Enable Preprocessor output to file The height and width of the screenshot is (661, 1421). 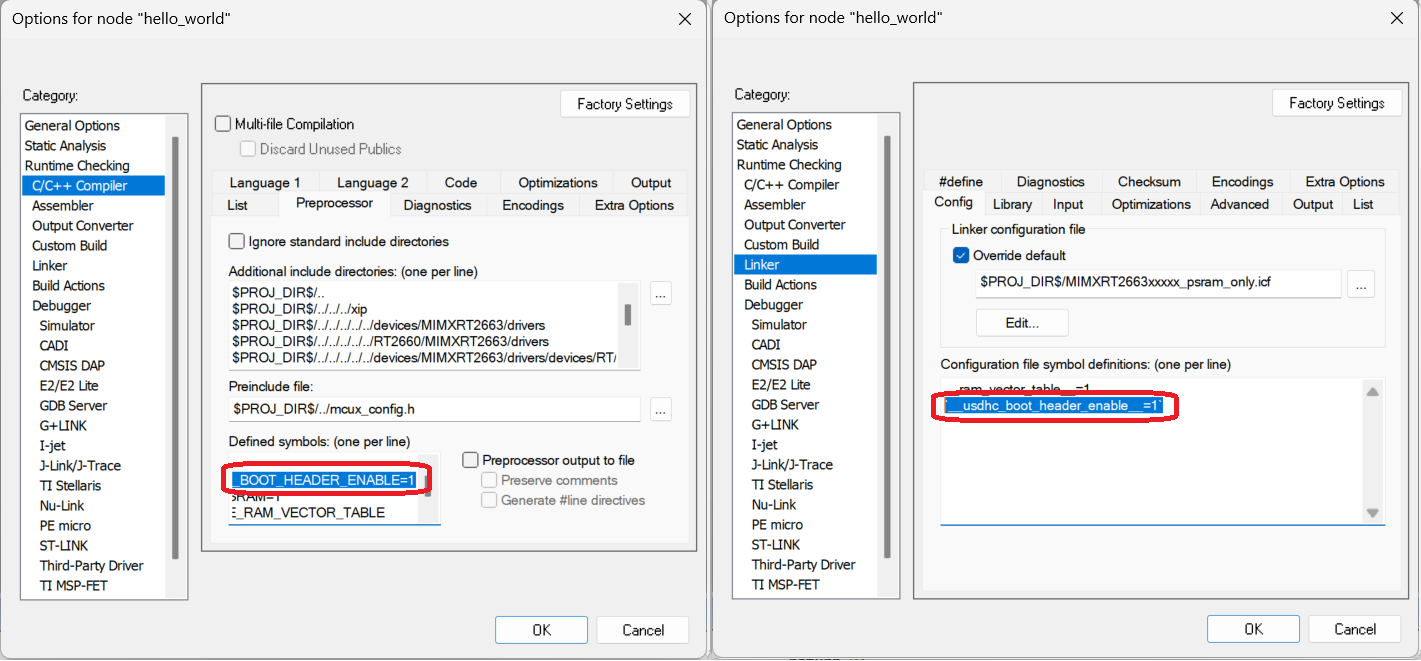pos(470,460)
